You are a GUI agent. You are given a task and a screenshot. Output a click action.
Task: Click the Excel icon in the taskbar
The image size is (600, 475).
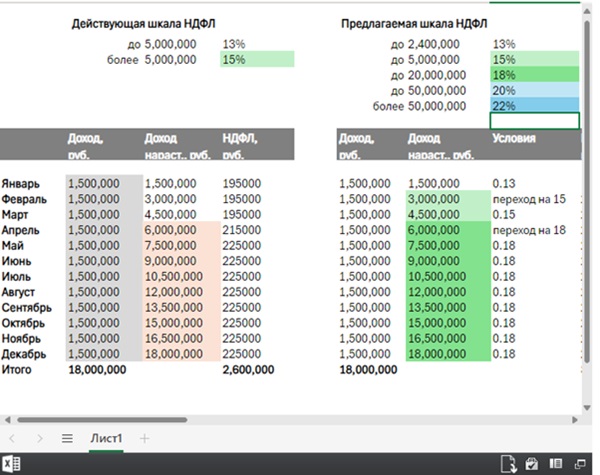9,463
